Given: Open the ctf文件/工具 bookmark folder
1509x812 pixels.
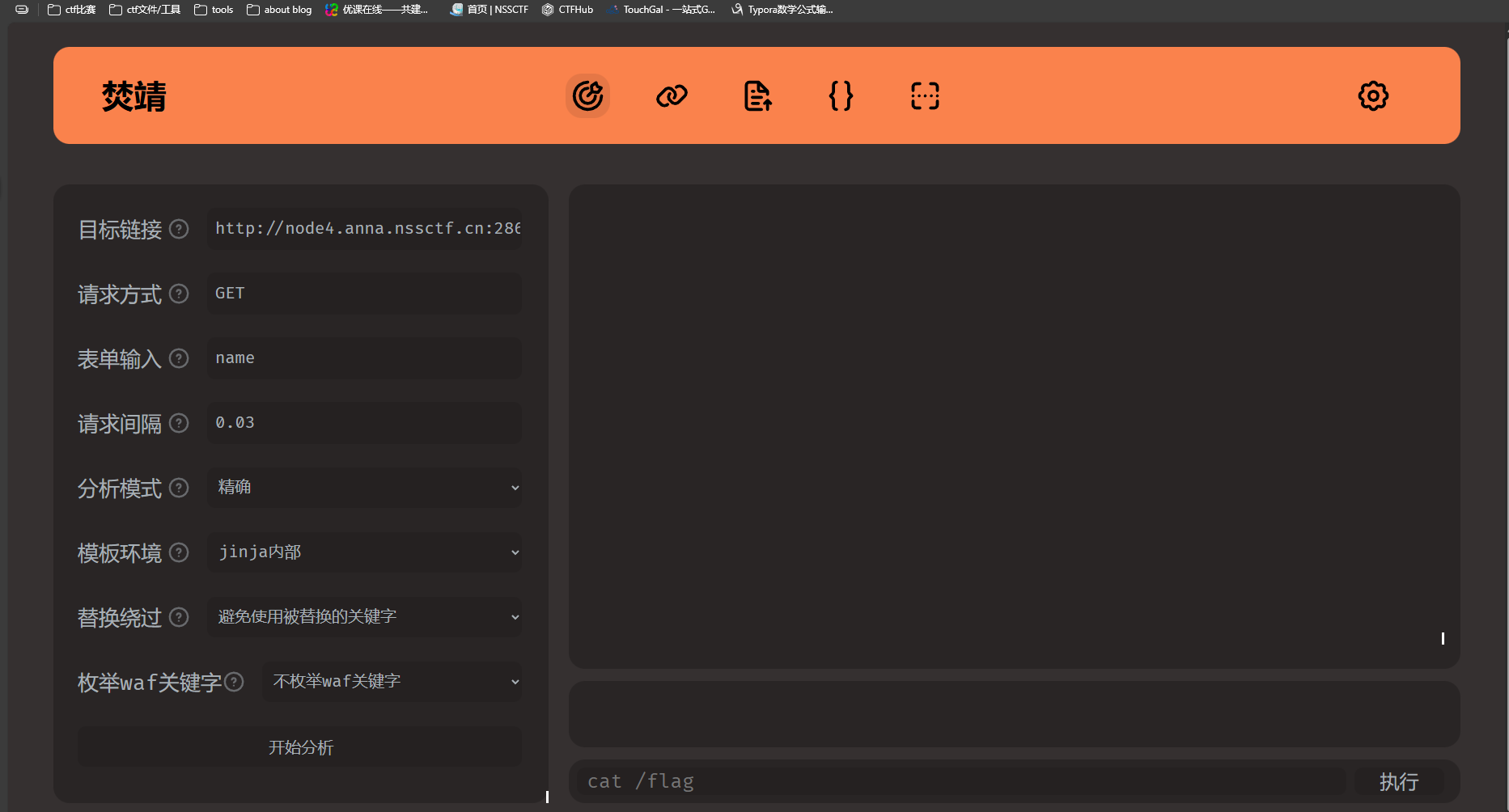Looking at the screenshot, I should [145, 10].
